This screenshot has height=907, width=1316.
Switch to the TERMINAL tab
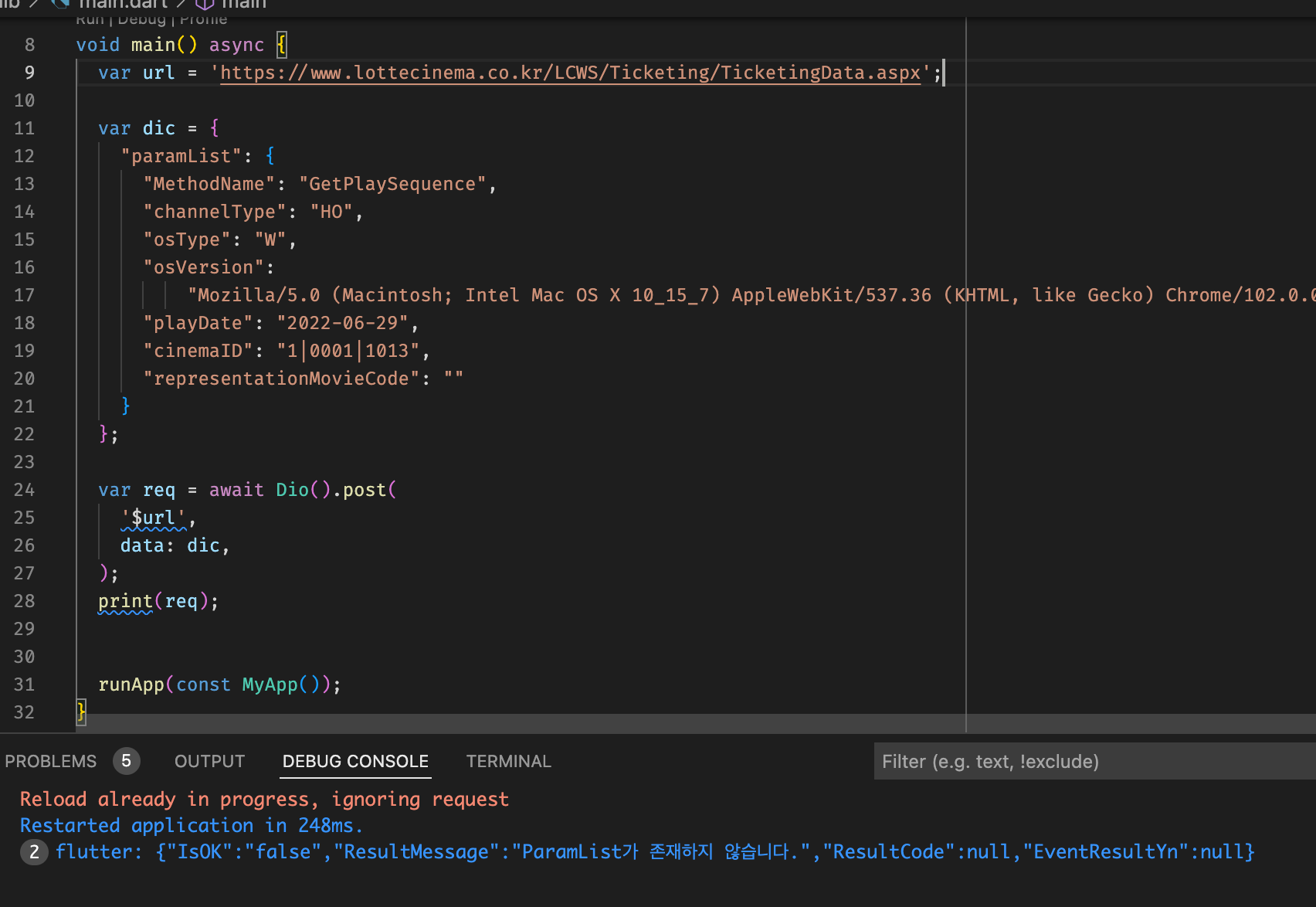(508, 761)
